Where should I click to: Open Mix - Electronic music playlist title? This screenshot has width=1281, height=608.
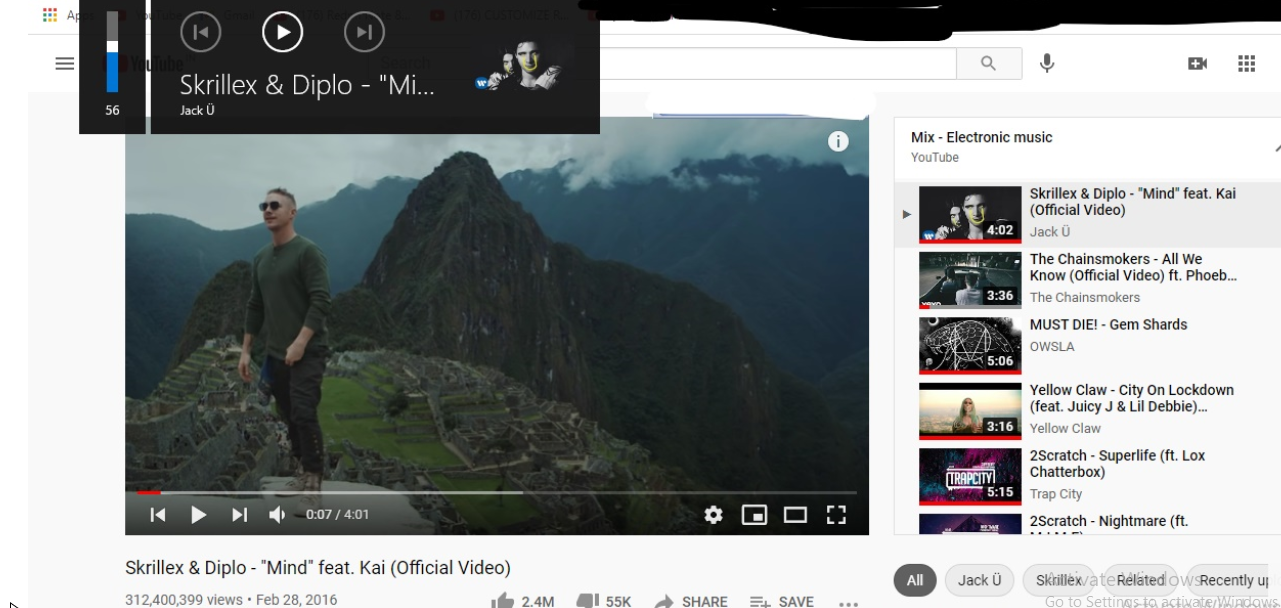(981, 137)
